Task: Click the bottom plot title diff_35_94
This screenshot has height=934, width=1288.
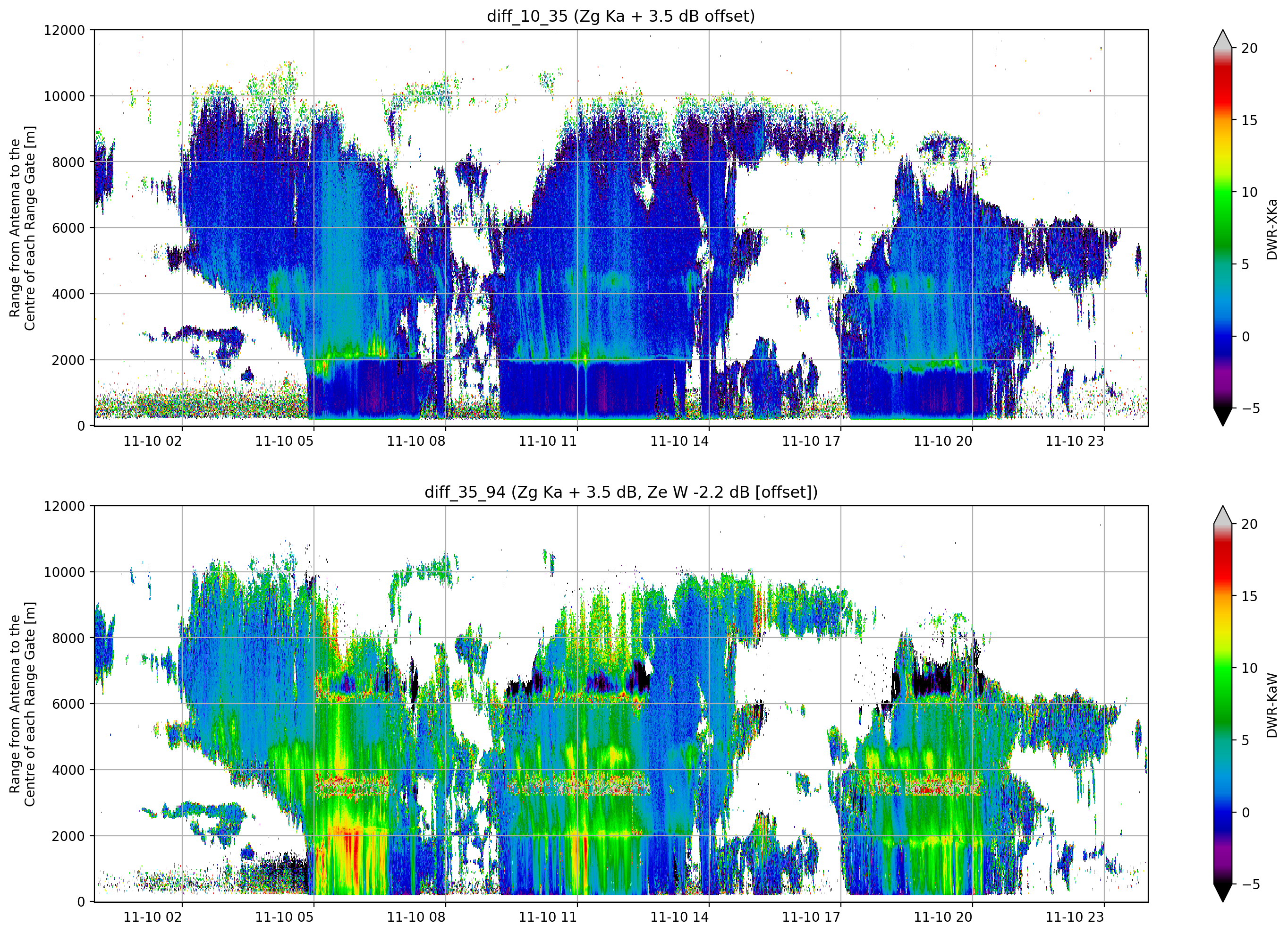Action: click(x=621, y=492)
